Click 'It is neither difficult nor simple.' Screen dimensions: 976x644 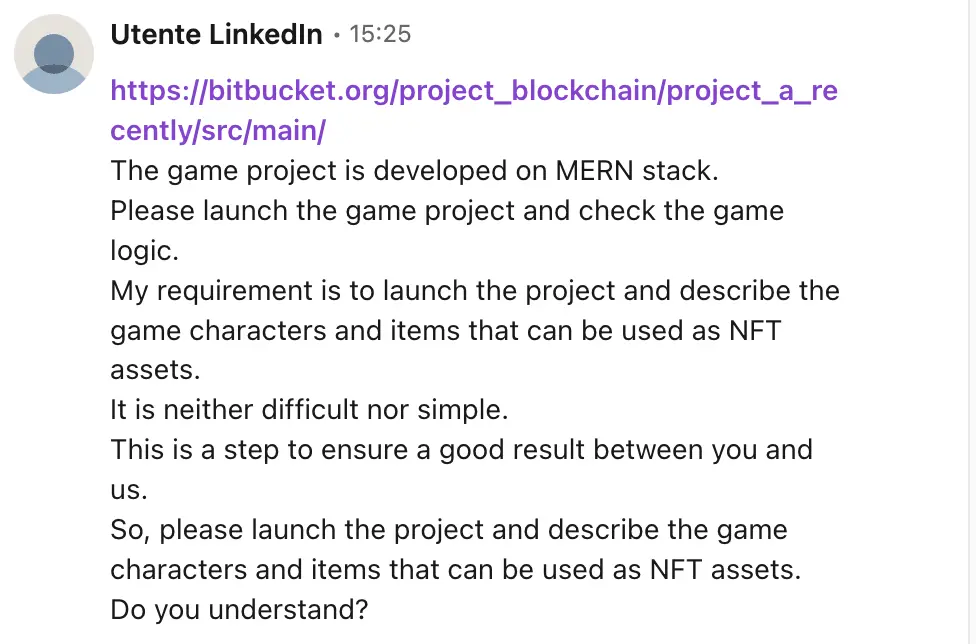pos(309,410)
